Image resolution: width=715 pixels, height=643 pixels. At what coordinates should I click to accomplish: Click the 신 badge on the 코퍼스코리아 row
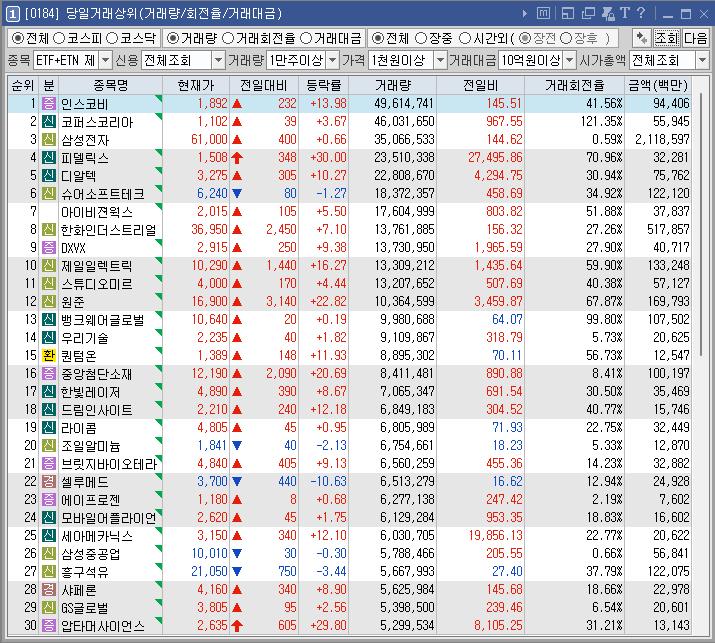(49, 122)
